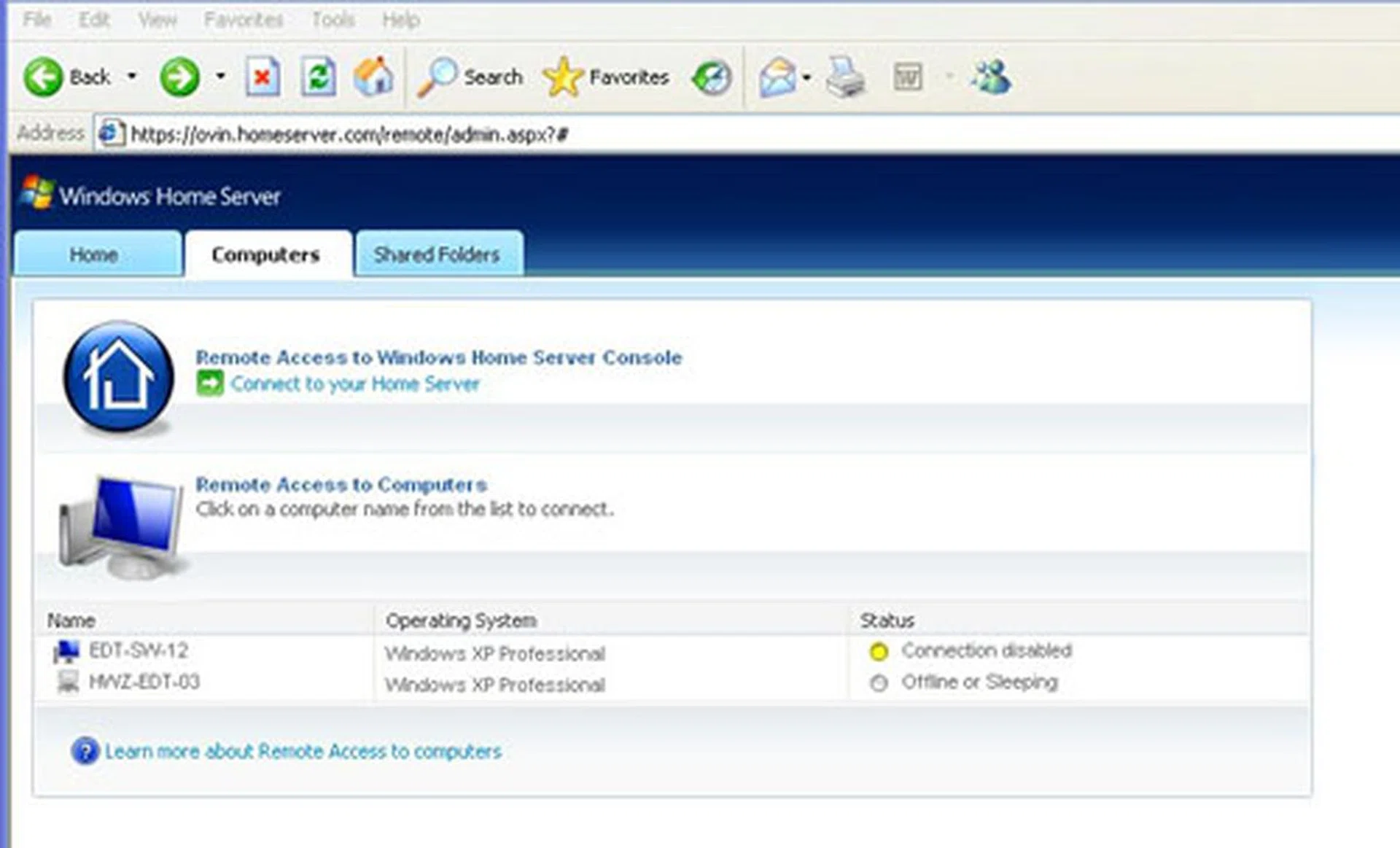This screenshot has height=848, width=1400.
Task: Switch to the Shared Folders tab
Action: 437,254
